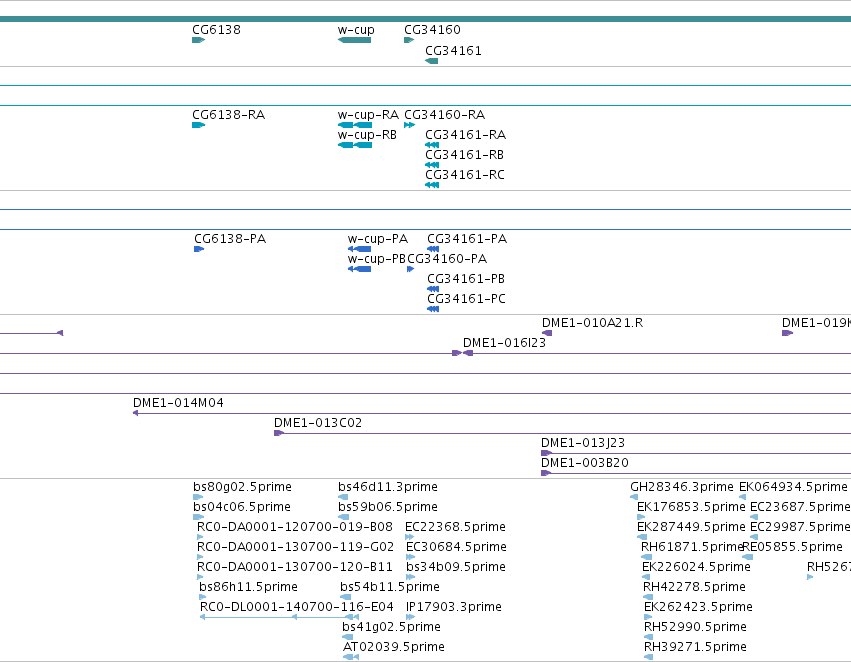The width and height of the screenshot is (851, 662).
Task: Click the DME1-014M04 left arrow end
Action: tap(136, 413)
